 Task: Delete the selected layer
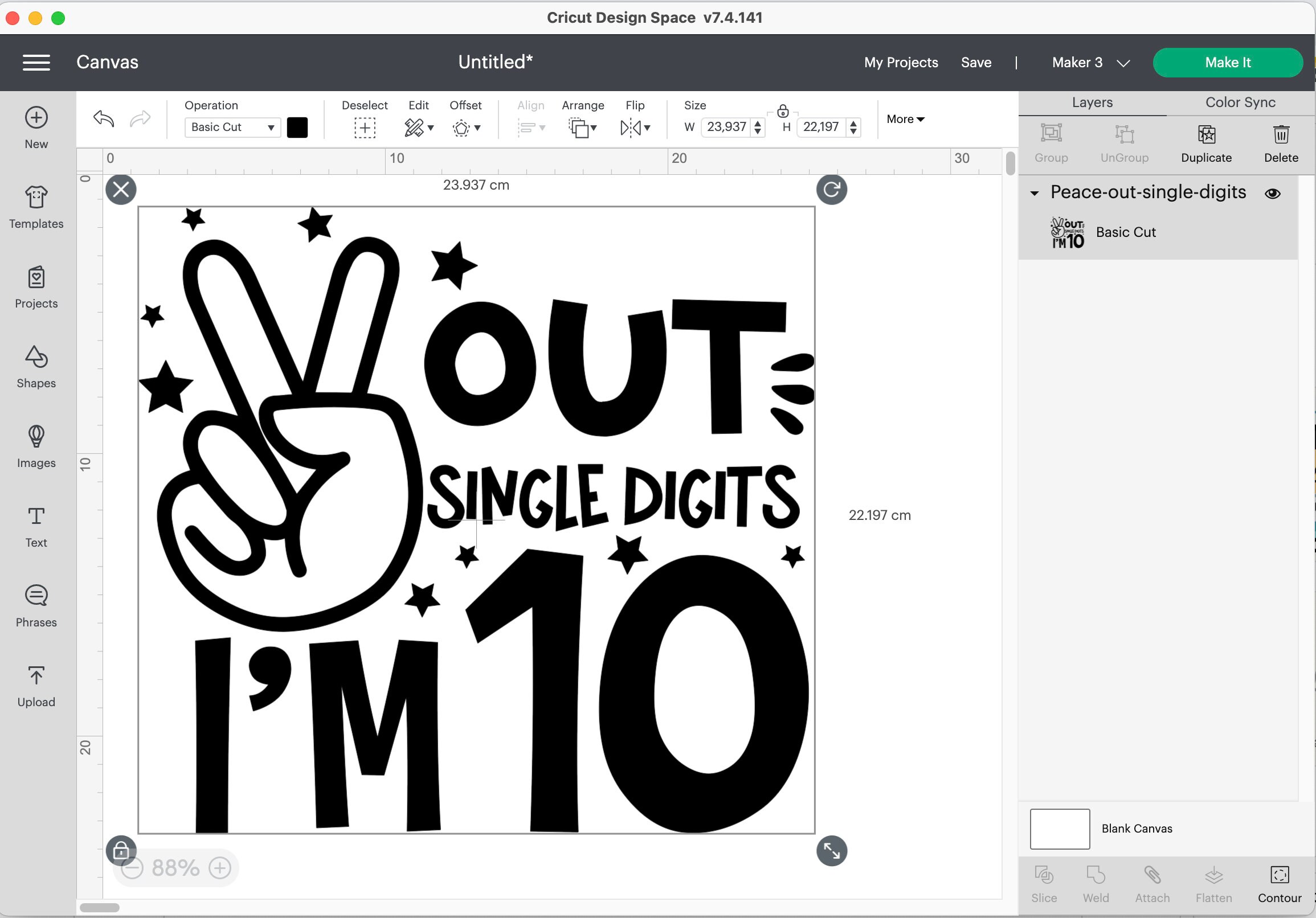(x=1281, y=142)
